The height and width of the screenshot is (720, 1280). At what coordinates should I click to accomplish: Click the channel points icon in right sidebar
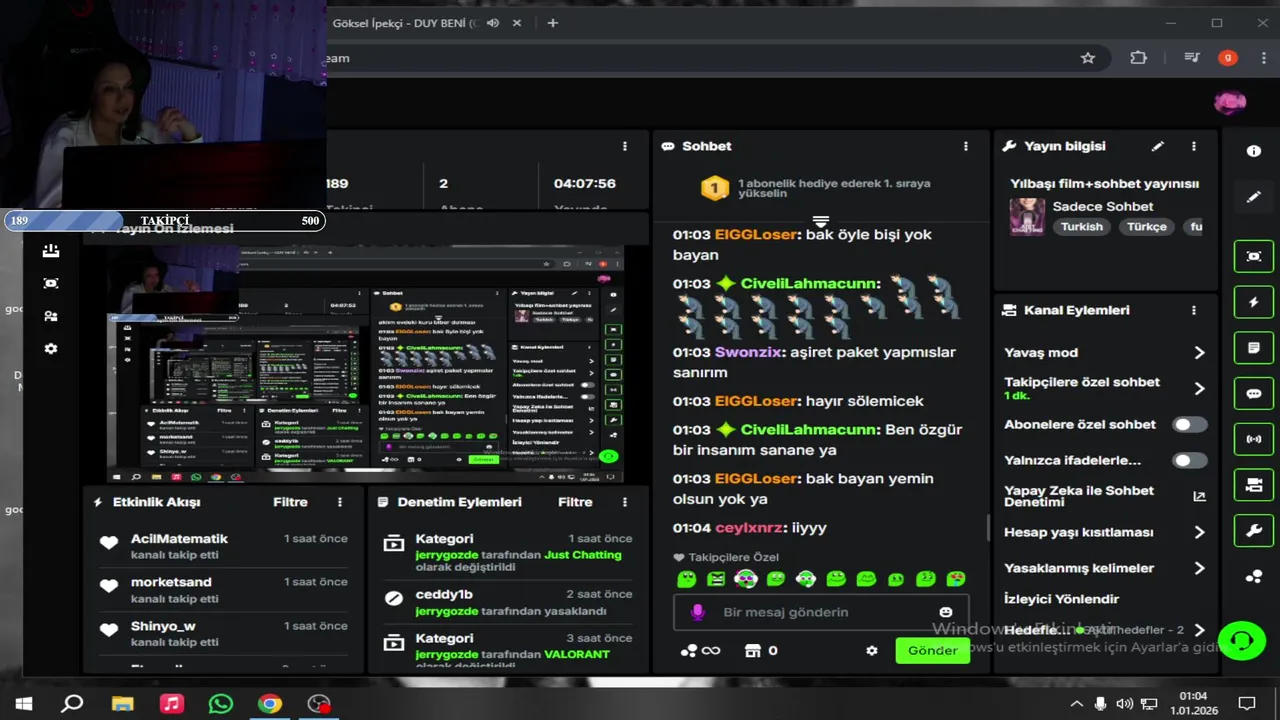pyautogui.click(x=1253, y=577)
